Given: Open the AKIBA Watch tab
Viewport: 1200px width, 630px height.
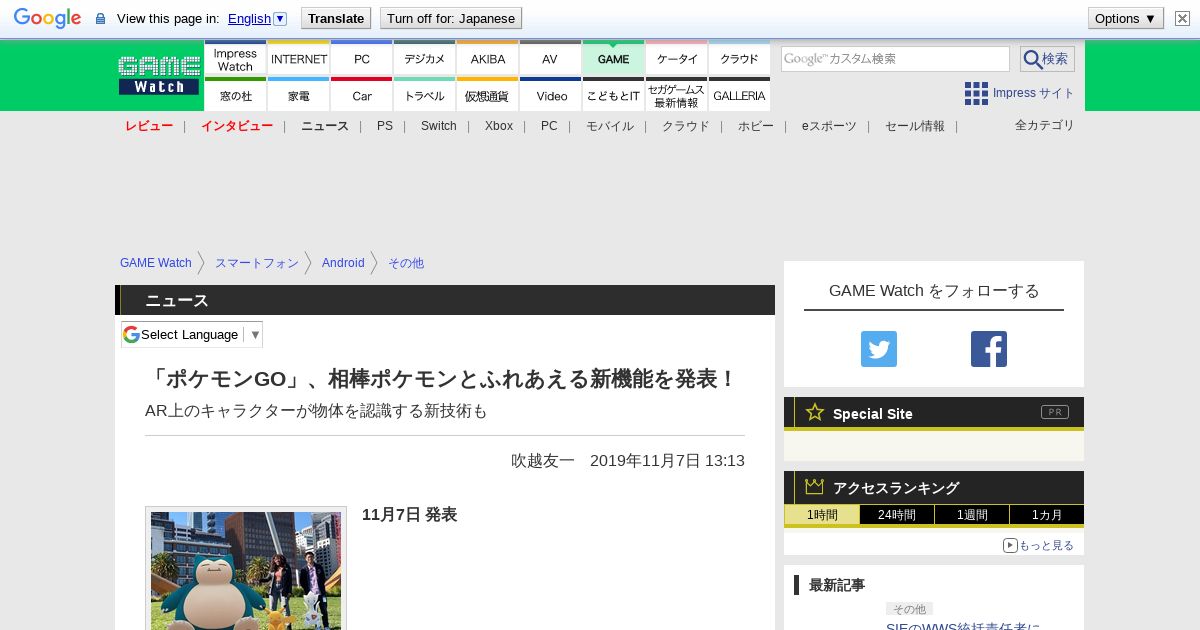Looking at the screenshot, I should click(x=488, y=59).
